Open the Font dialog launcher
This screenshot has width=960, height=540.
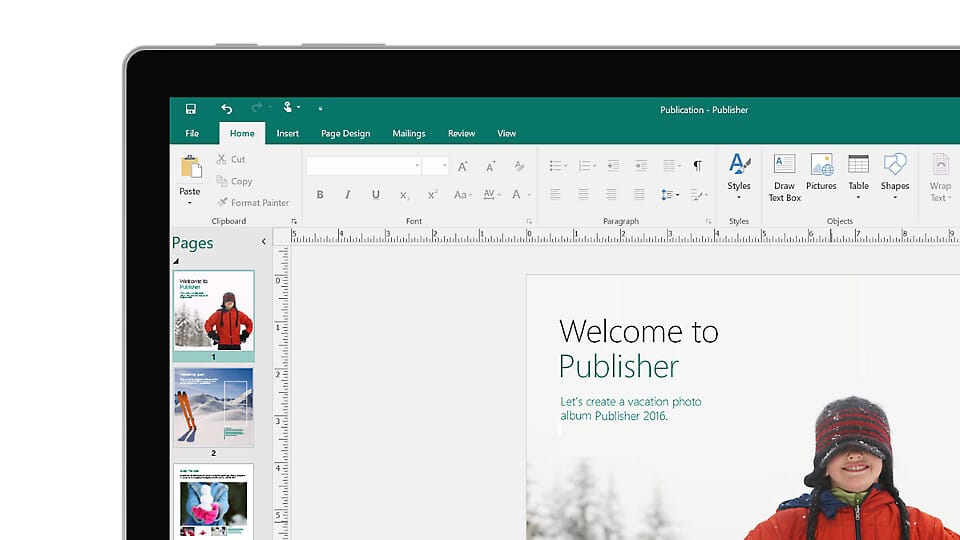(x=529, y=222)
